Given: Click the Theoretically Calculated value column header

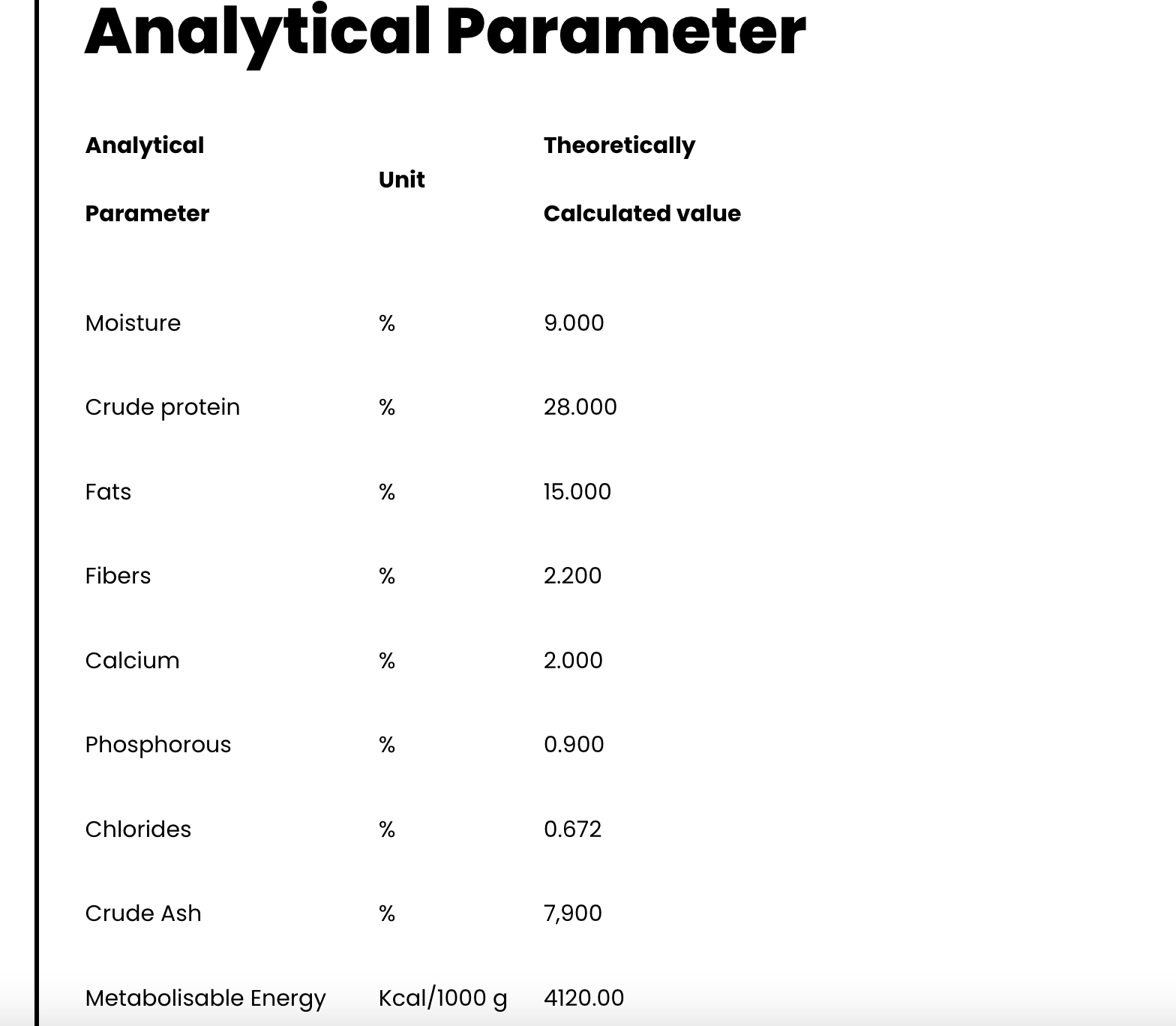Looking at the screenshot, I should 641,179.
